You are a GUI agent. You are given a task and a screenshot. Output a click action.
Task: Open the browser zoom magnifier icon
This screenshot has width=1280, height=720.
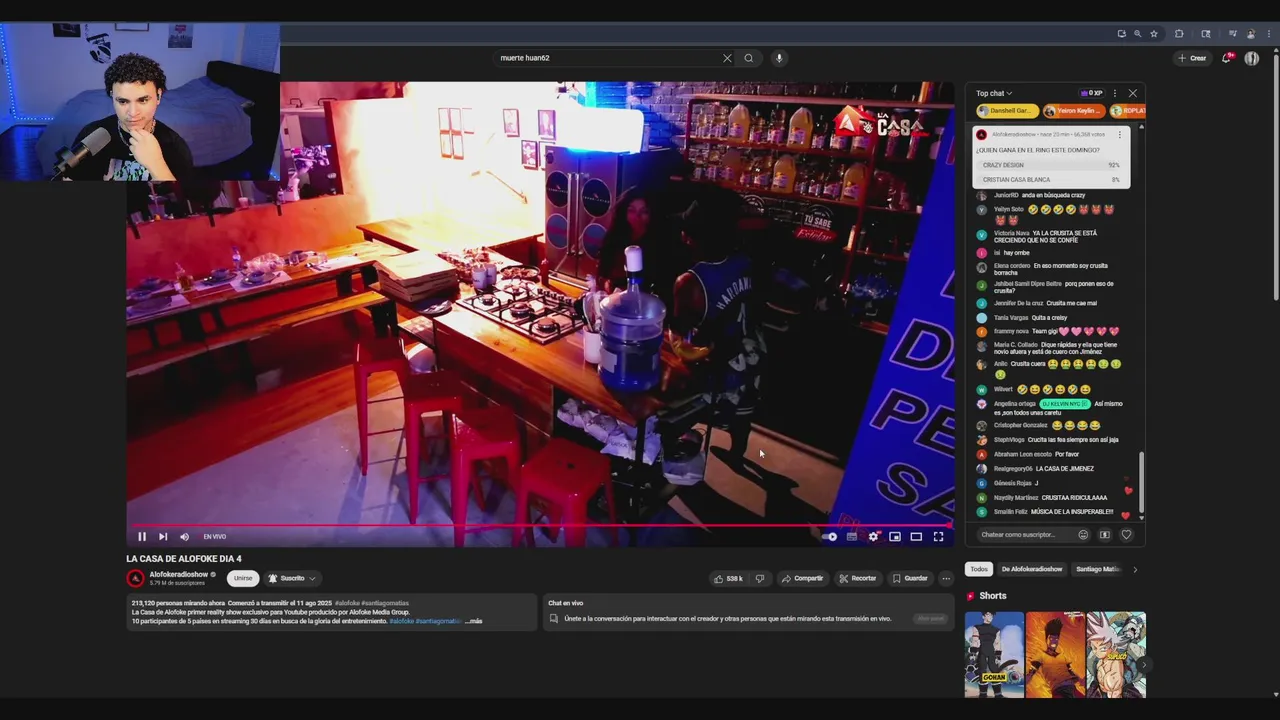pos(1137,34)
